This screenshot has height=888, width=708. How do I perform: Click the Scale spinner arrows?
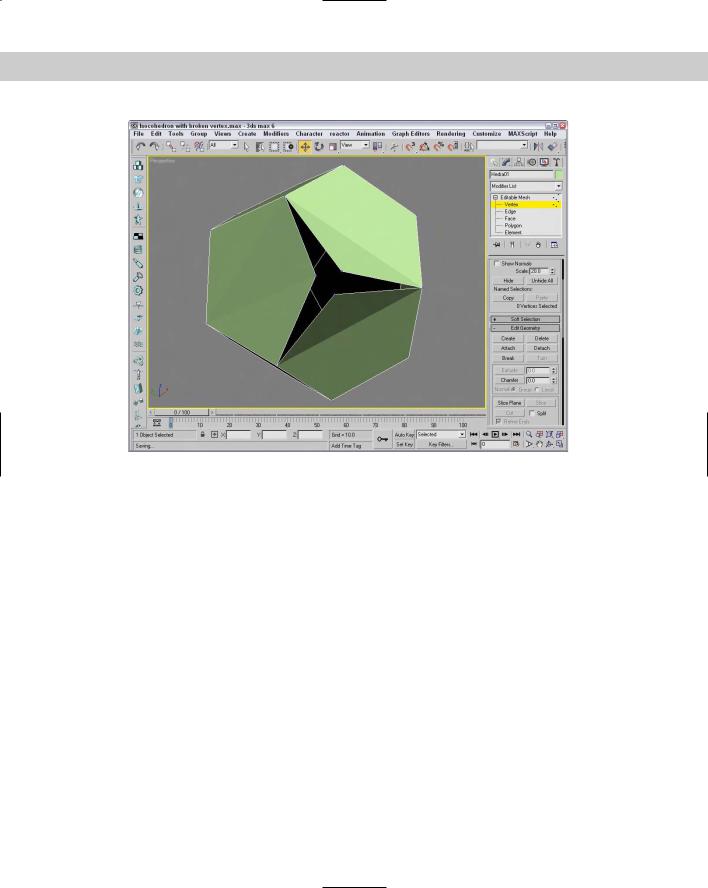point(553,271)
